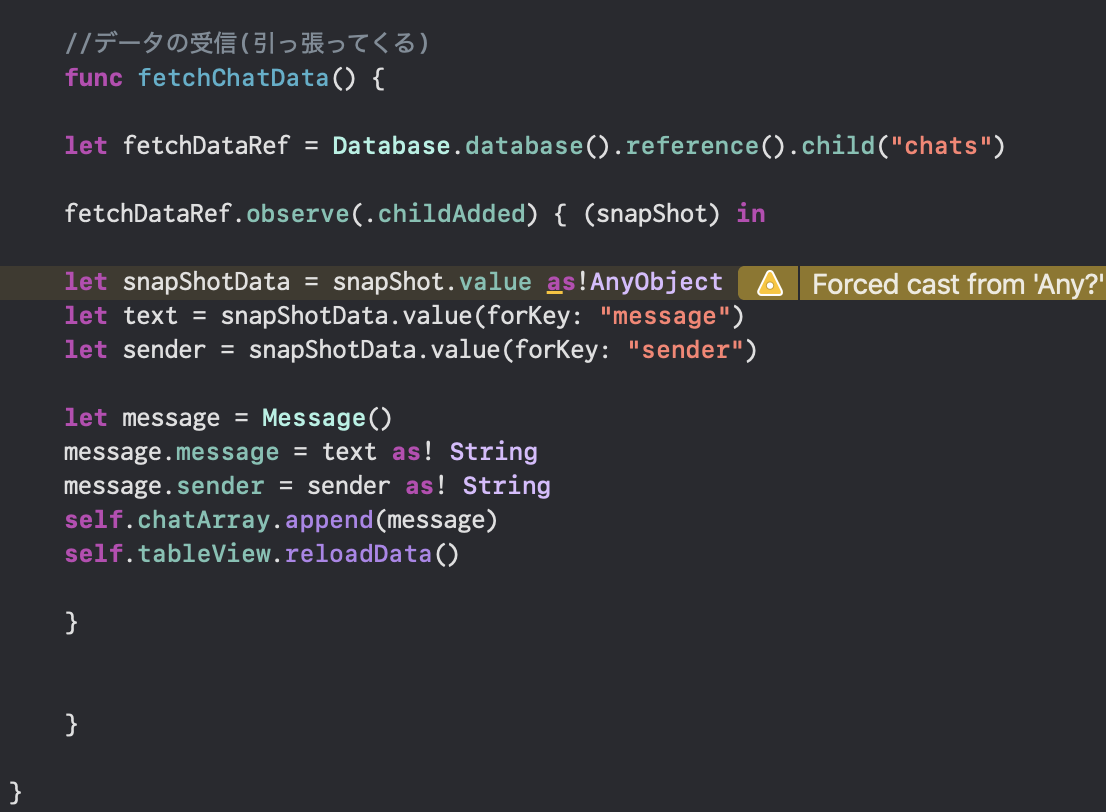Click the tableView property name
Viewport: 1106px width, 812px height.
pos(203,554)
